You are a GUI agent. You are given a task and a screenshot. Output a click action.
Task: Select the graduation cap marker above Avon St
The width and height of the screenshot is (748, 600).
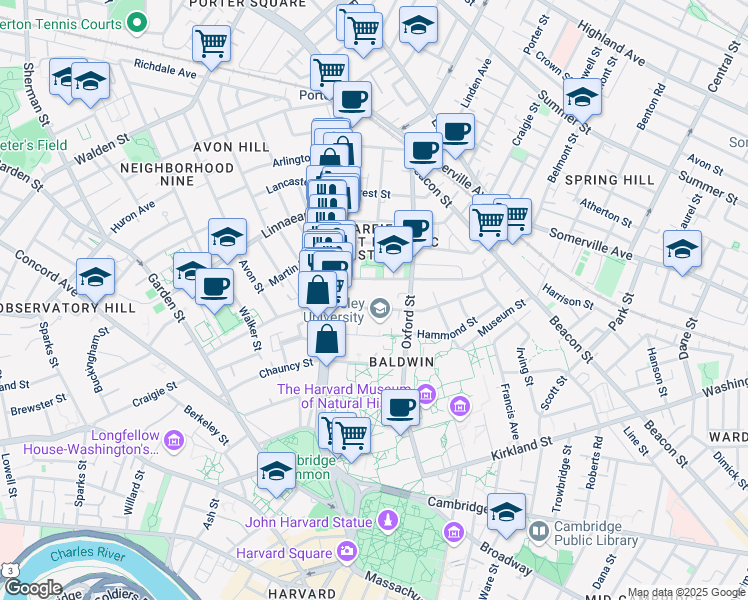pos(227,237)
